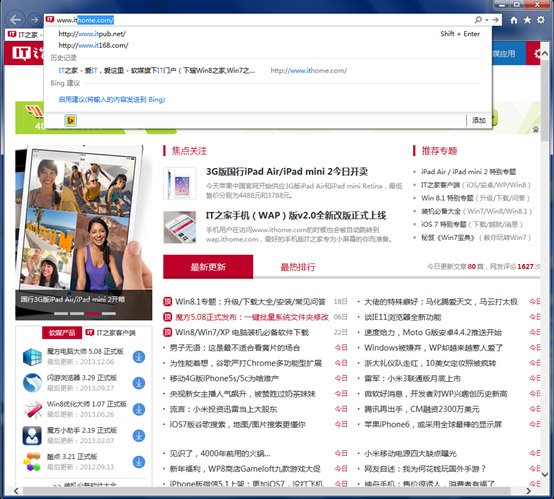
Task: Click the 添加 button in the suggestion panel
Action: click(479, 121)
